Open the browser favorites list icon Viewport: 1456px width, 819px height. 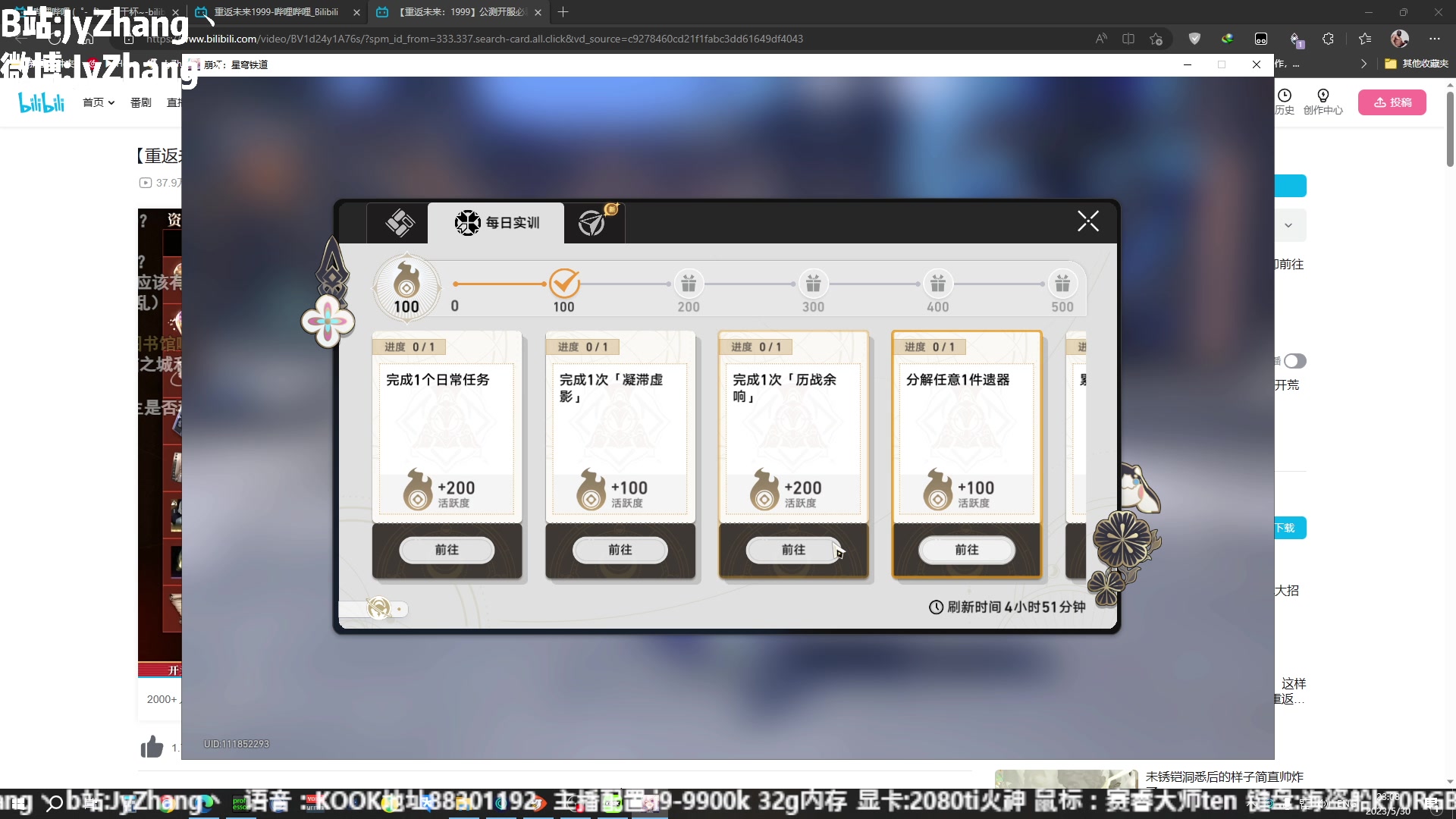point(1365,39)
